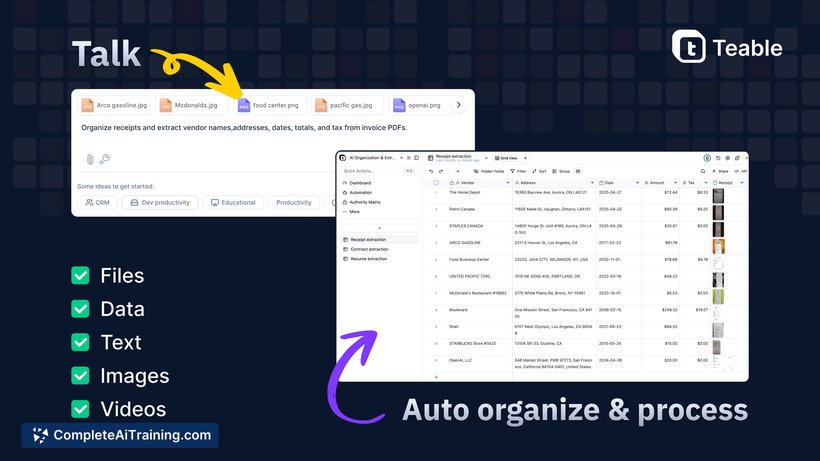
Task: Select the openai.png file chip
Action: coord(425,105)
